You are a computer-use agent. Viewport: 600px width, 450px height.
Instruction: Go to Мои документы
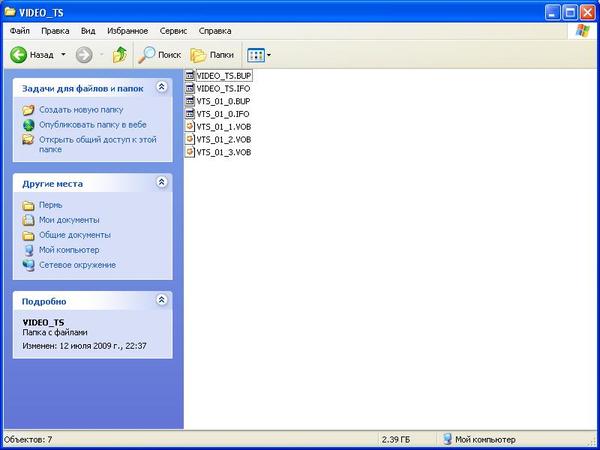[x=69, y=220]
